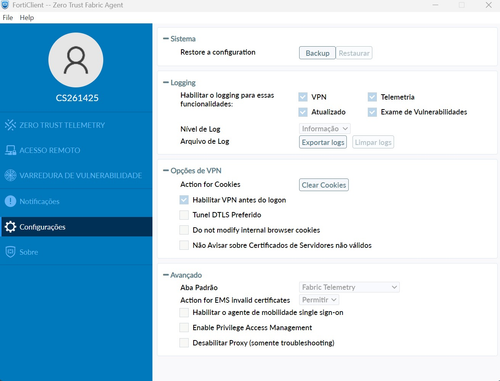The height and width of the screenshot is (381, 500).
Task: Click the Restore a configuration label
Action: pos(218,52)
